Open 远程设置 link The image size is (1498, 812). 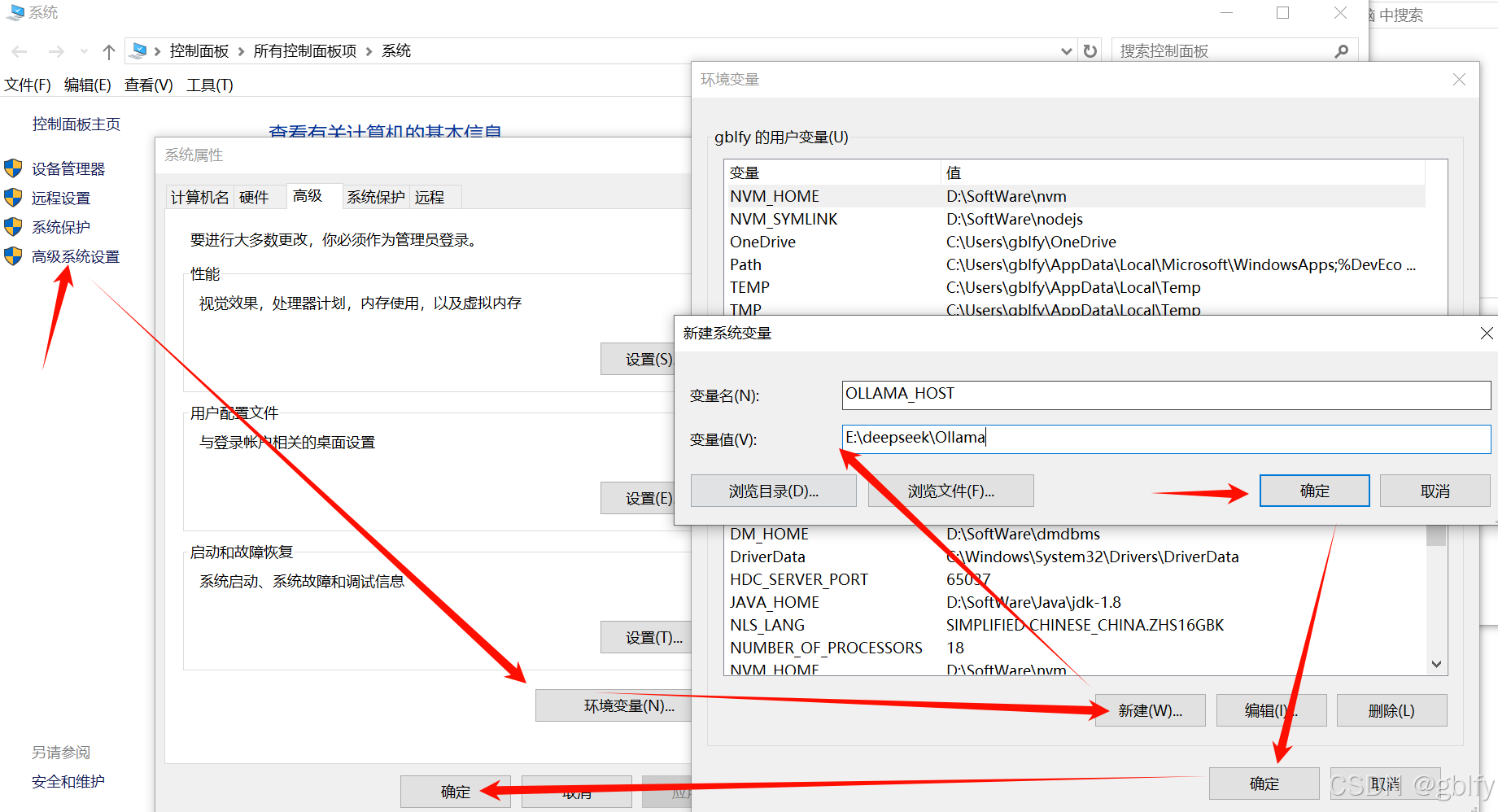click(x=61, y=198)
